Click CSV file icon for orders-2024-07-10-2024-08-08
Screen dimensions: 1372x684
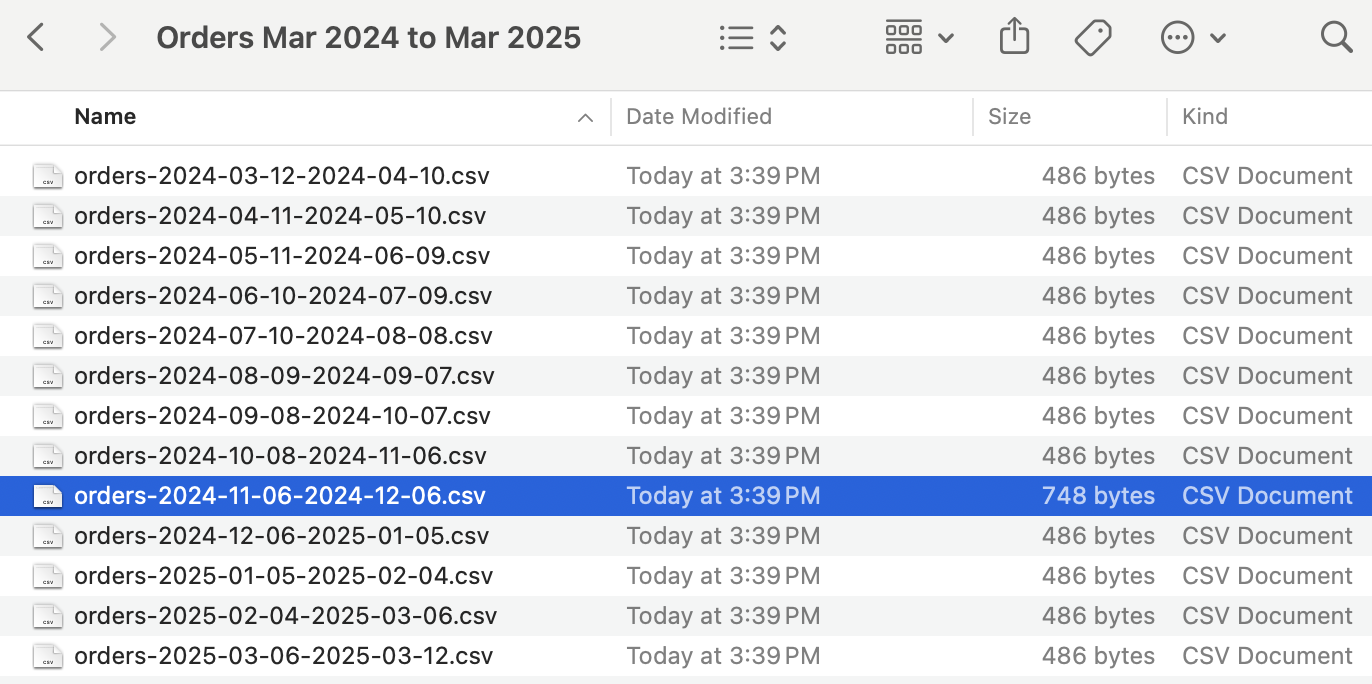point(47,336)
